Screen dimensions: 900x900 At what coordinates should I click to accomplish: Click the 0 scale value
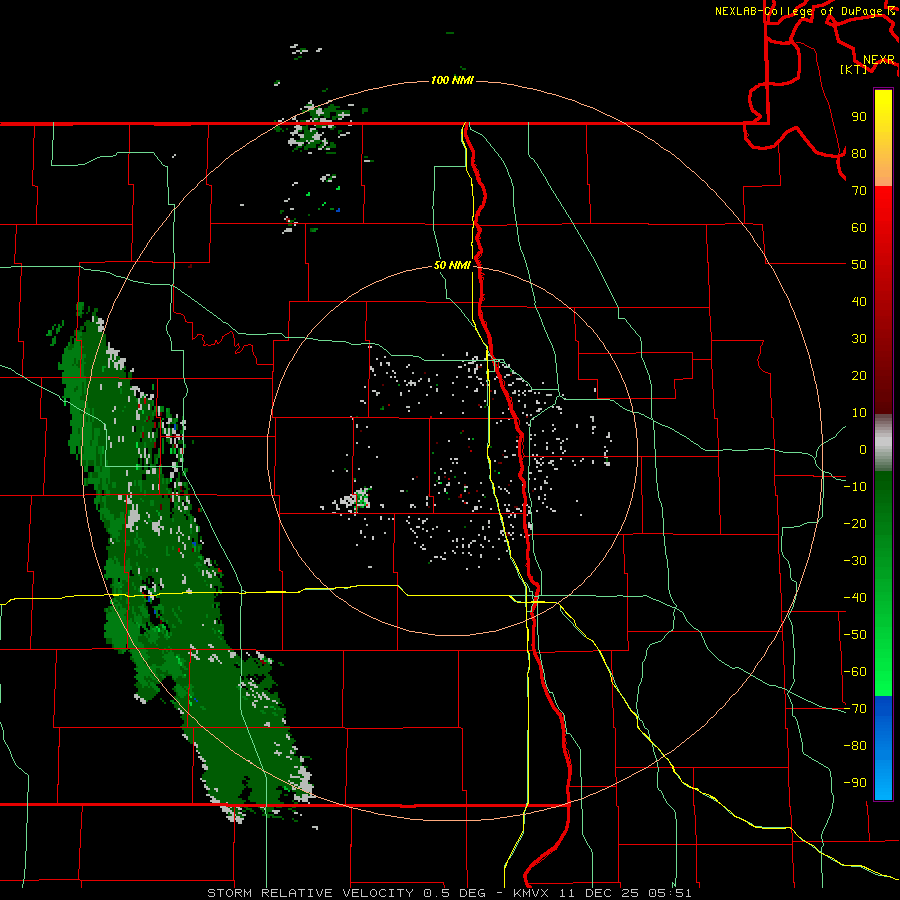[863, 449]
